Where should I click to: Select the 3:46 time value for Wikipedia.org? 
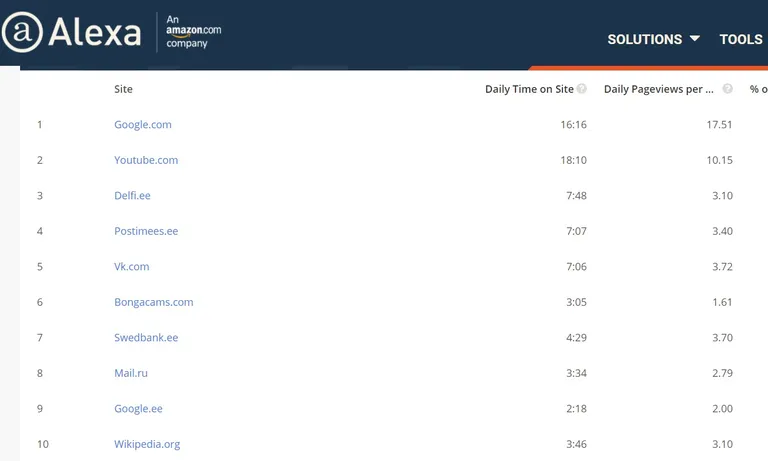coord(576,444)
